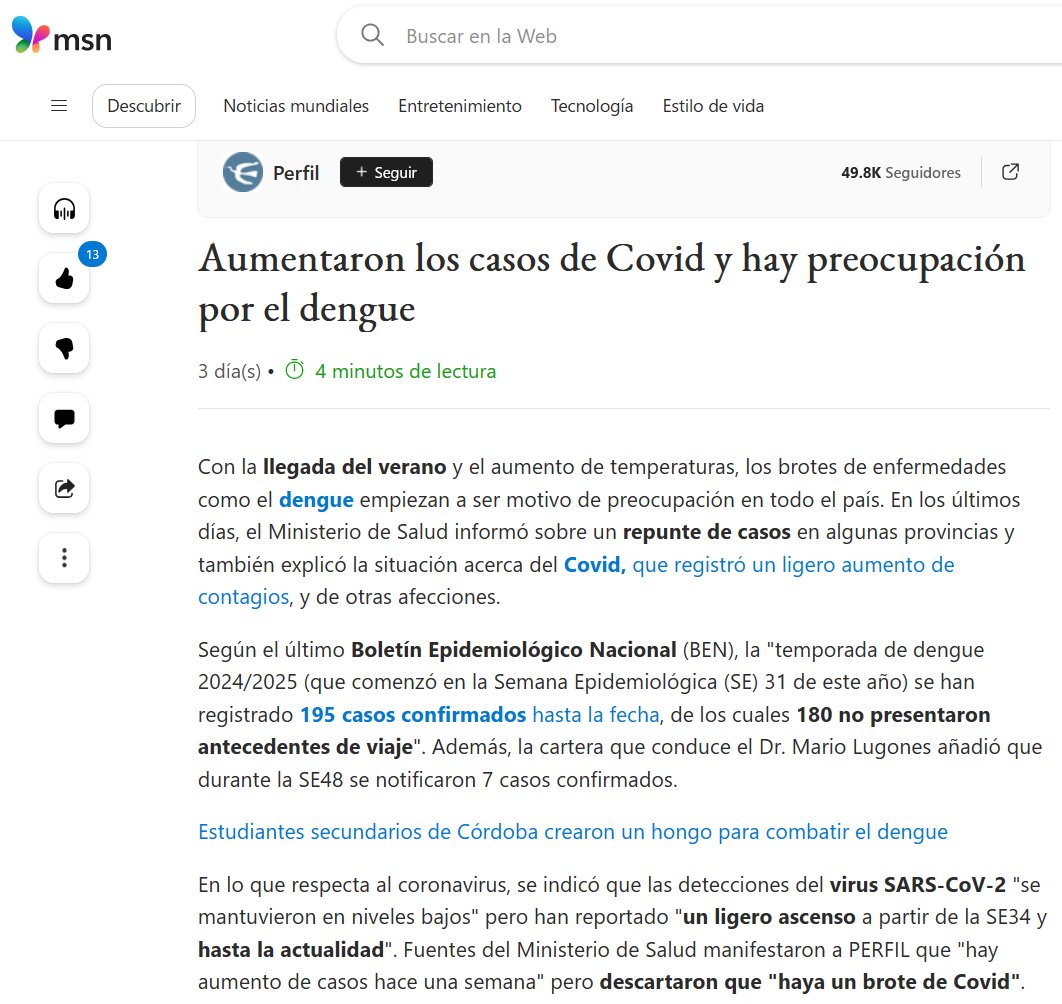
Task: Follow the 195 casos confirmados link
Action: [x=412, y=715]
